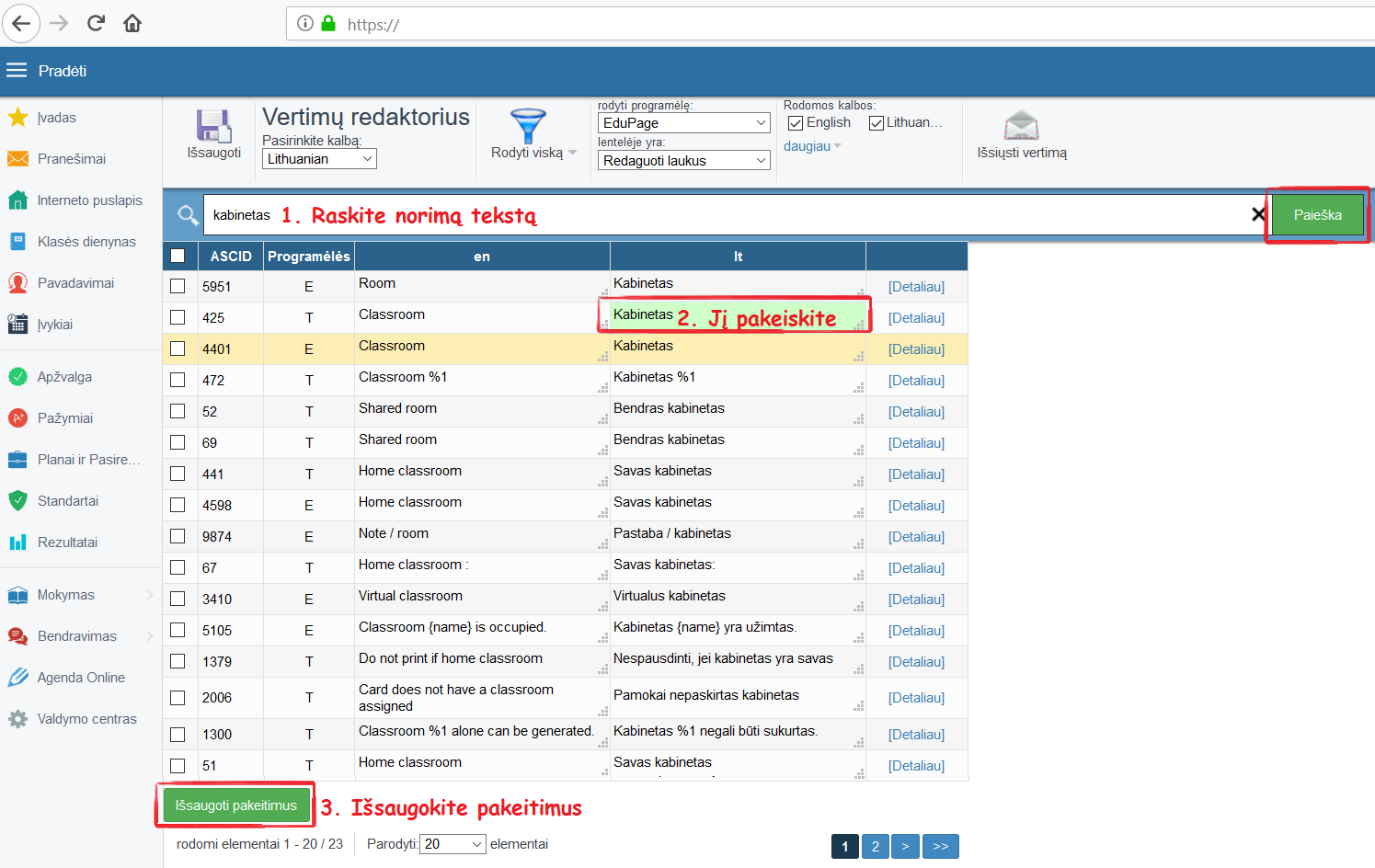Click the magnifier icon in search bar

coord(188,215)
